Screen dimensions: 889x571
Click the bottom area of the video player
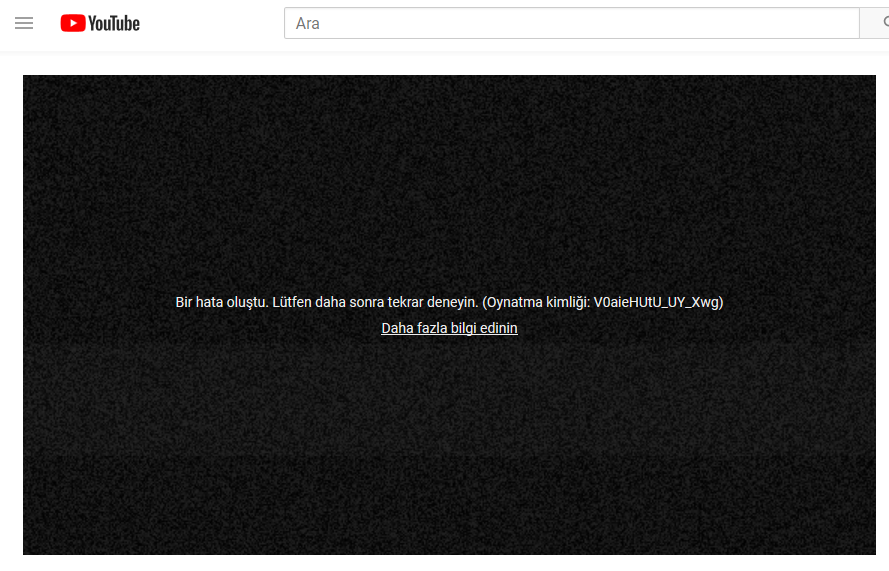click(449, 500)
